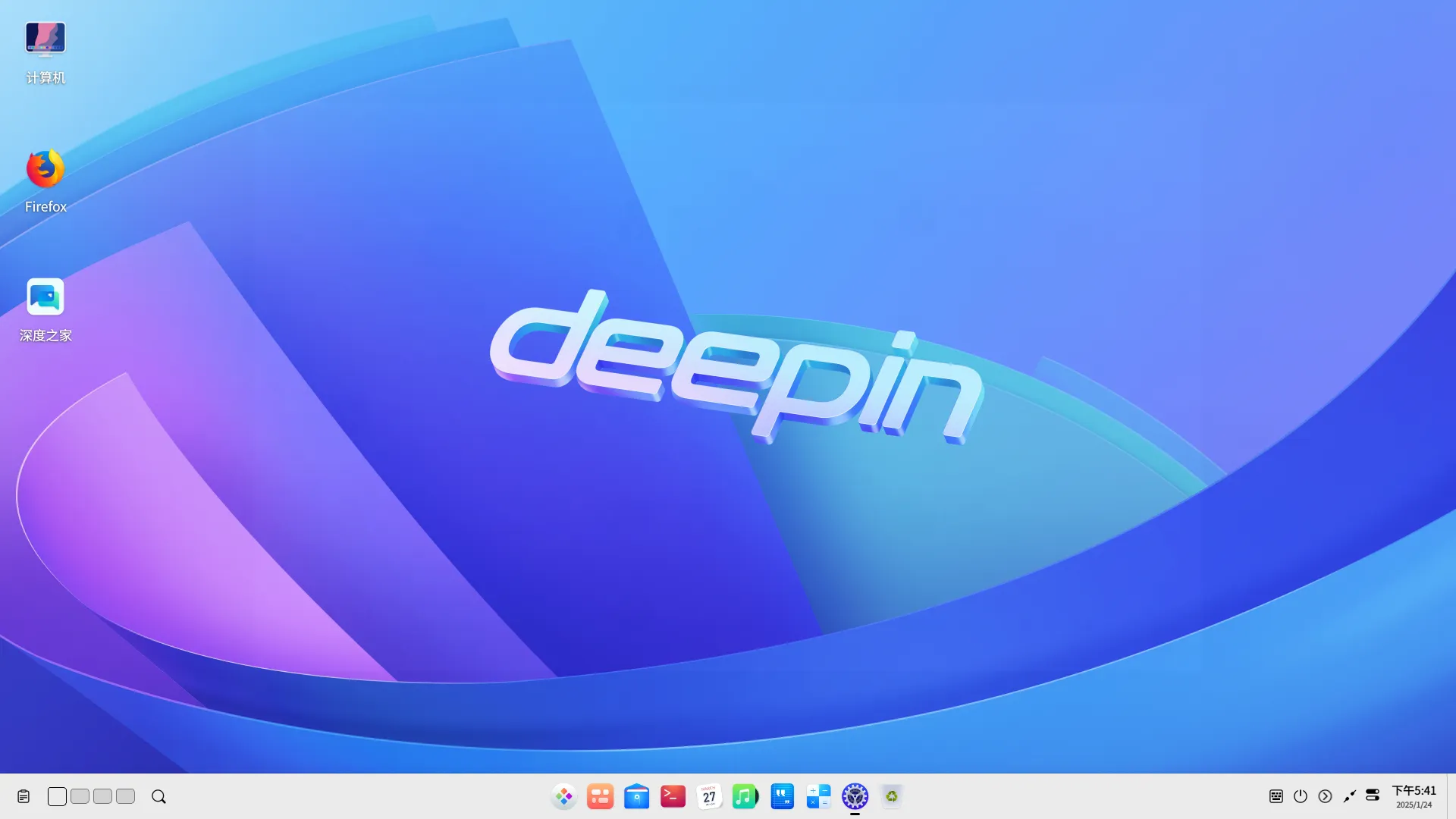Launch the green music player
The image size is (1456, 819).
click(x=745, y=796)
